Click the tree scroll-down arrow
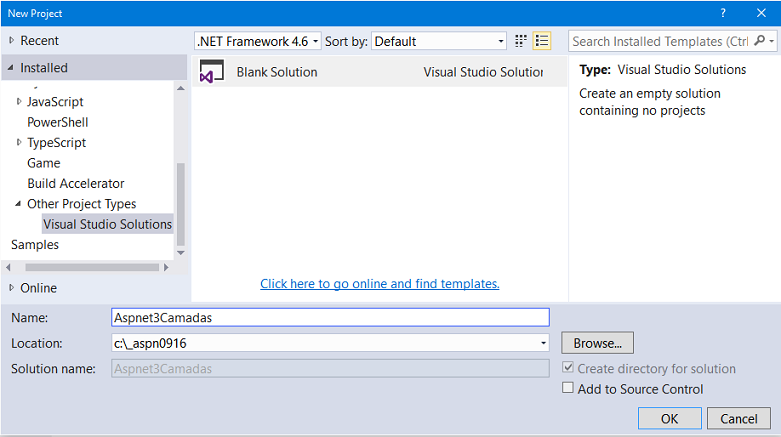Viewport: 781px width, 437px height. 181,253
